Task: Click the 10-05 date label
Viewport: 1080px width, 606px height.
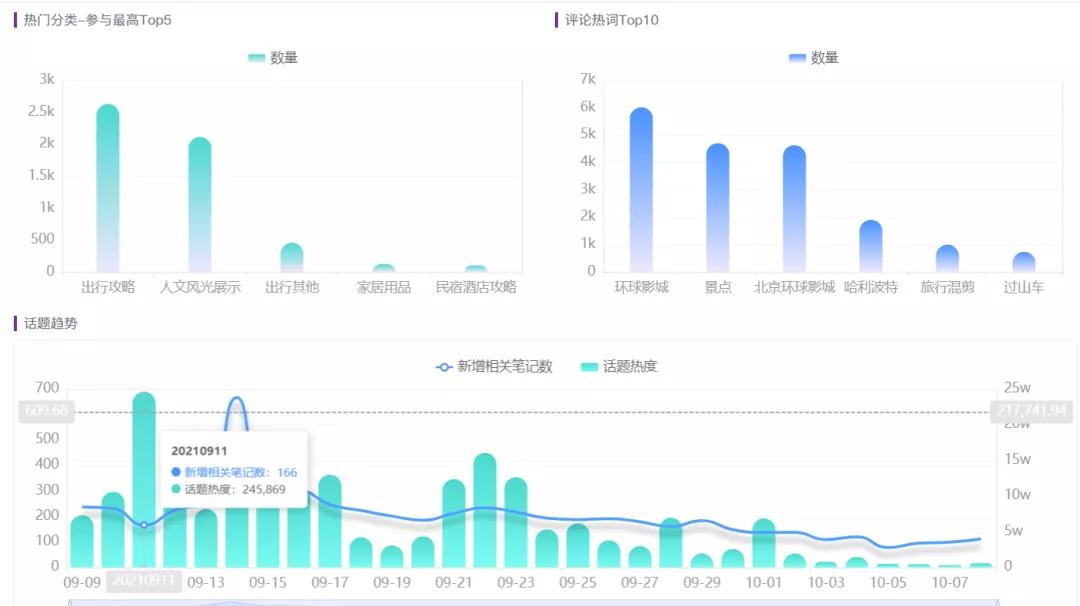Action: [x=888, y=583]
